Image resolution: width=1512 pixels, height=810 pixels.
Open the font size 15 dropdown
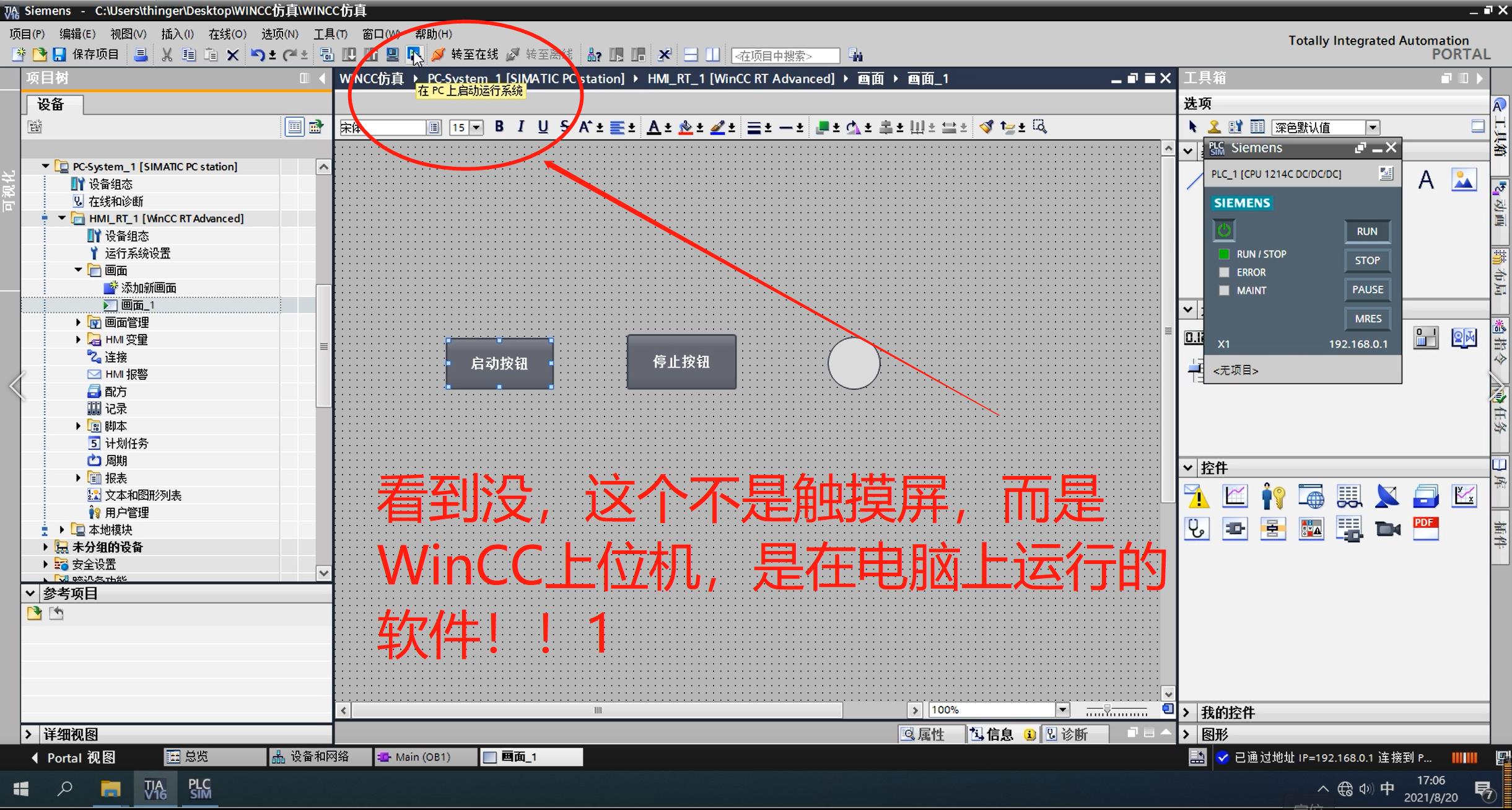pos(476,128)
